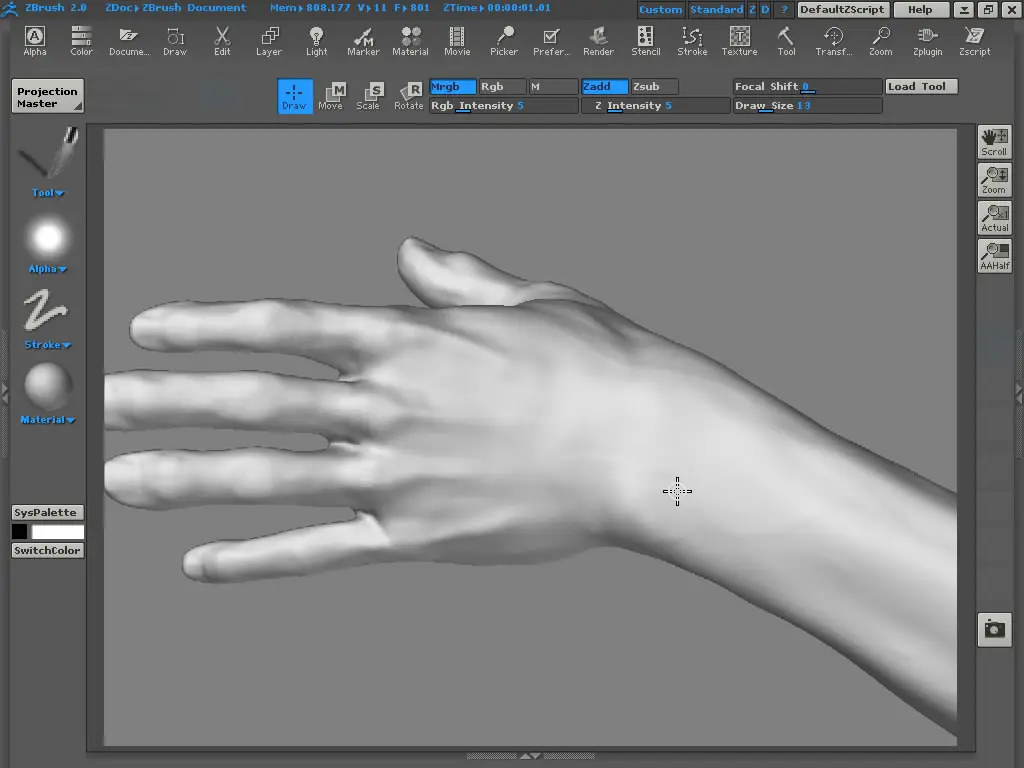This screenshot has height=768, width=1024.
Task: Open the Zplugin menu
Action: pyautogui.click(x=927, y=41)
